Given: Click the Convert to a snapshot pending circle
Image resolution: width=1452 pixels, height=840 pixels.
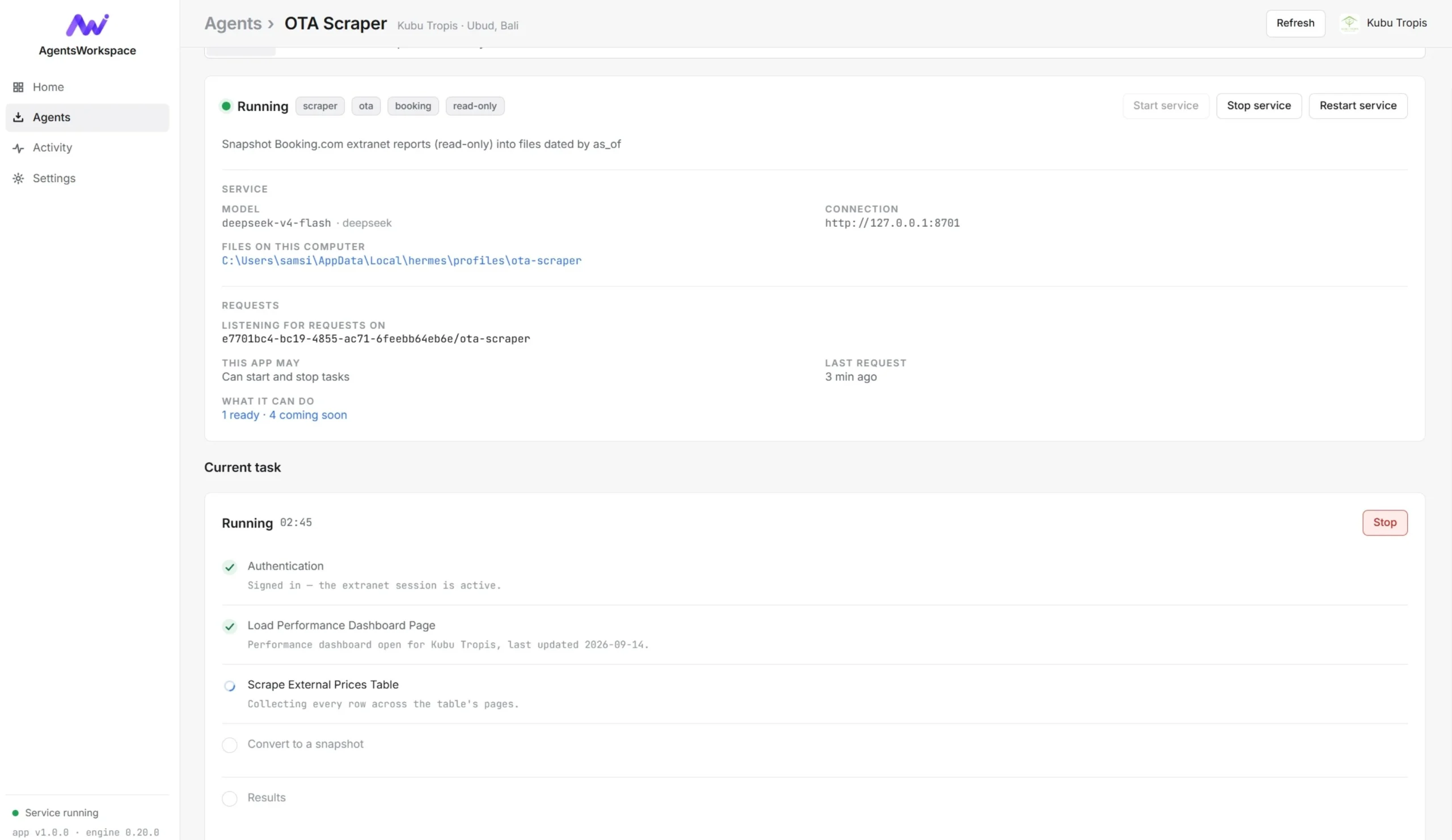Looking at the screenshot, I should (229, 745).
